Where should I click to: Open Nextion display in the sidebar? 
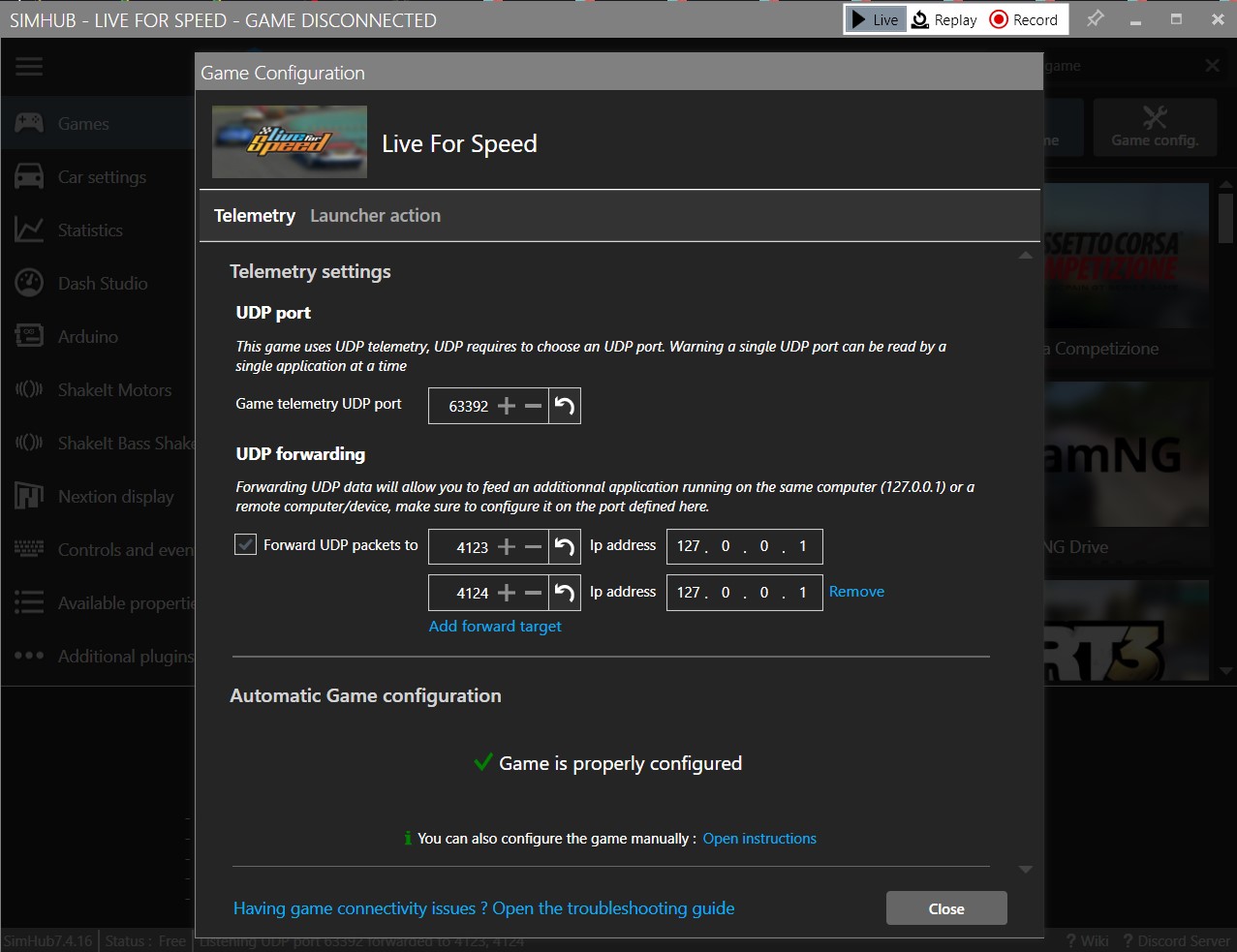[98, 496]
